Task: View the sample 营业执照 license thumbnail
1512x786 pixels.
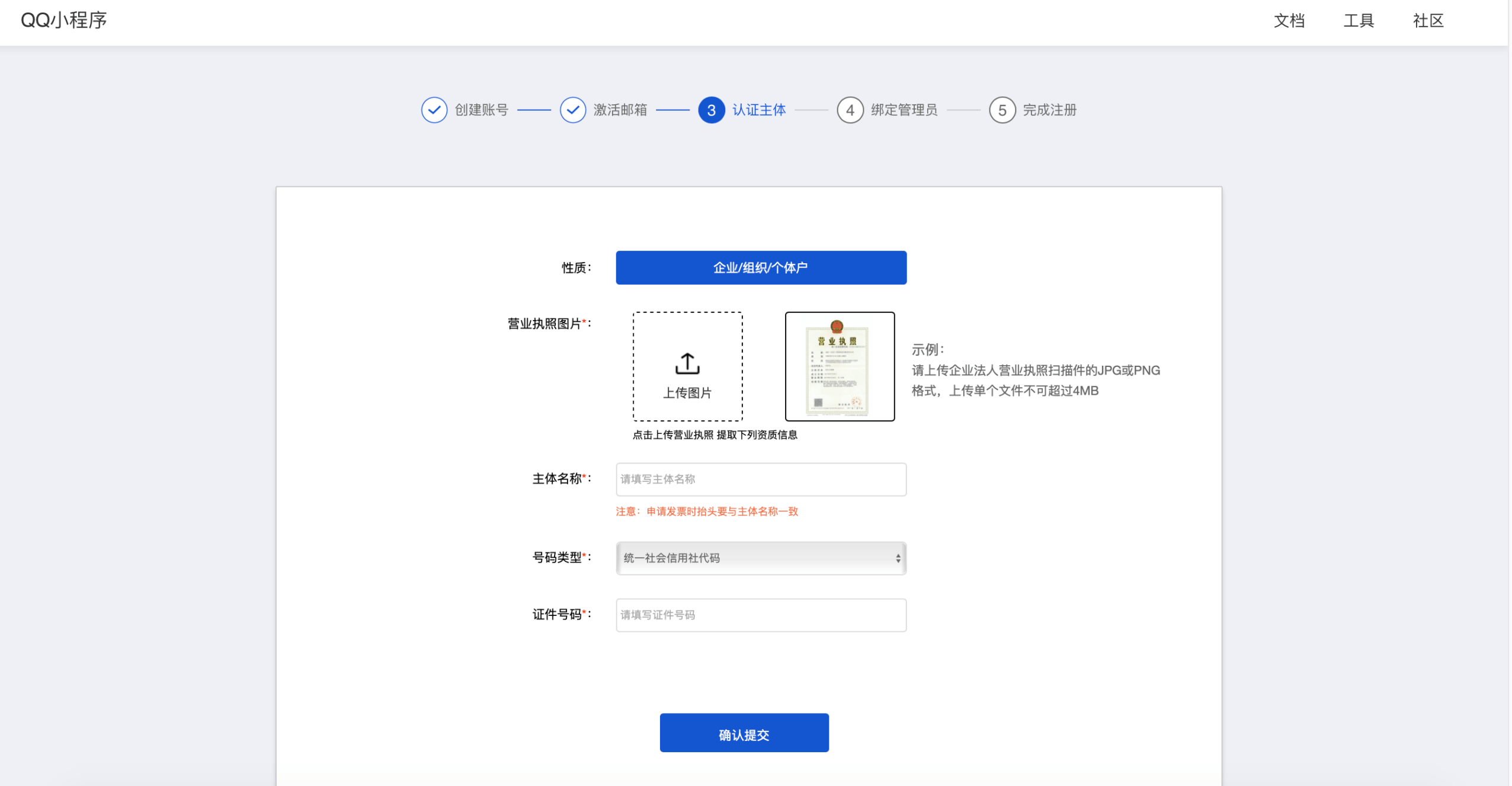Action: [840, 366]
